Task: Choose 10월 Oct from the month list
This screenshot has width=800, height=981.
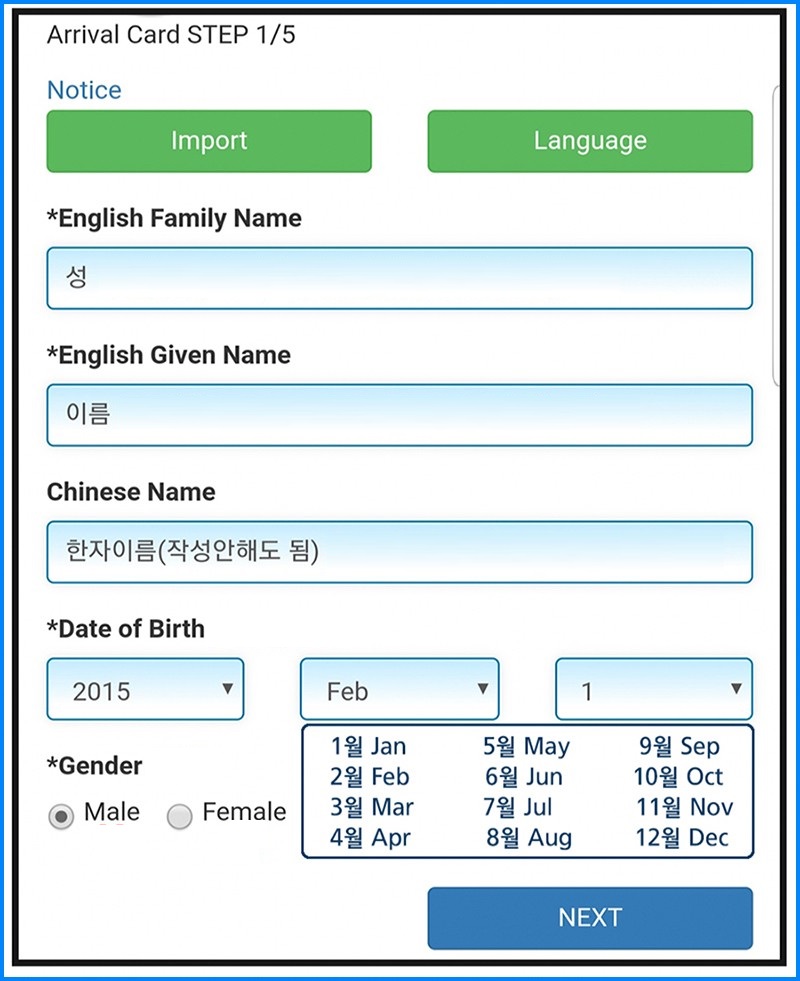Action: 685,777
